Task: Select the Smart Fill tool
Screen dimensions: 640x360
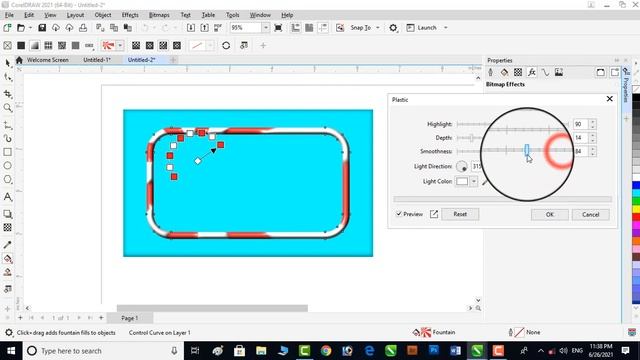Action: click(x=7, y=272)
